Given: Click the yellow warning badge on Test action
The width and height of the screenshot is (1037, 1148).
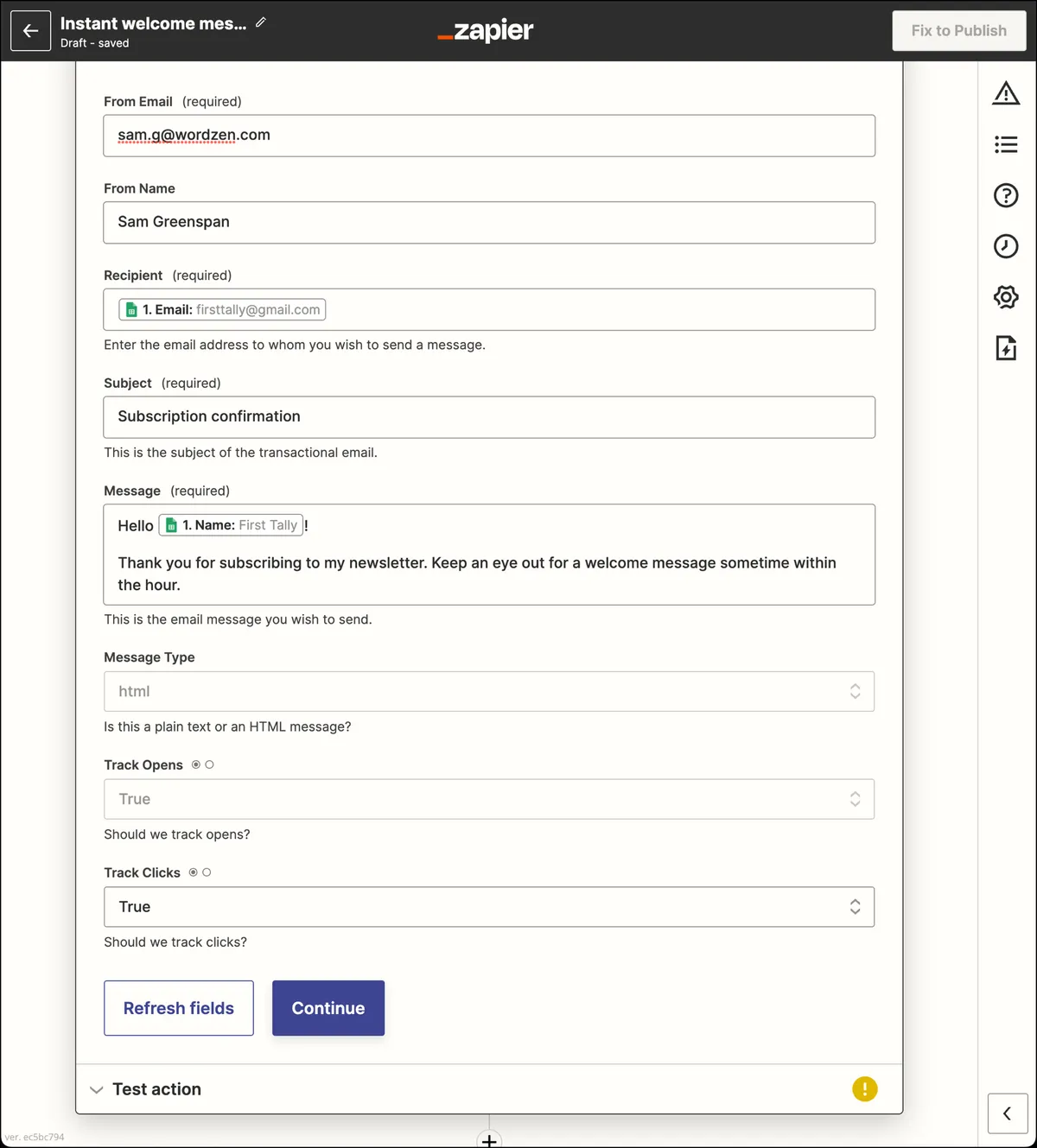Looking at the screenshot, I should (x=864, y=1089).
